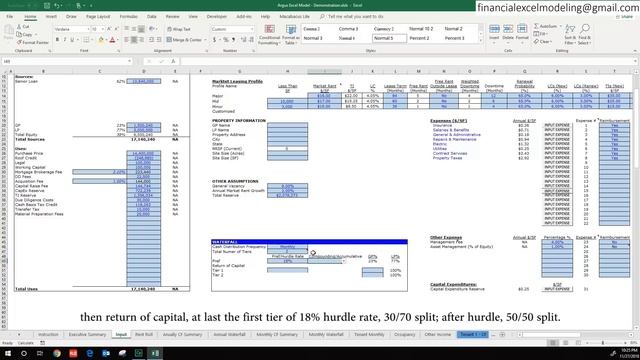640x360 pixels.
Task: Click Increase Font Size icon
Action: (x=109, y=29)
